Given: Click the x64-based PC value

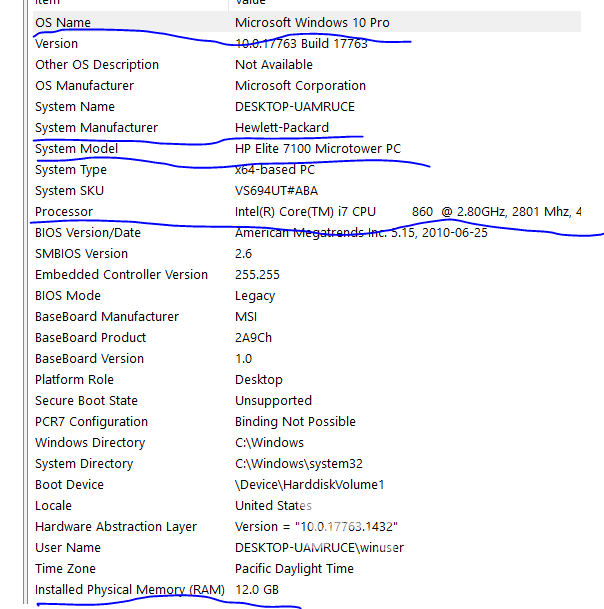Looking at the screenshot, I should (x=274, y=169).
